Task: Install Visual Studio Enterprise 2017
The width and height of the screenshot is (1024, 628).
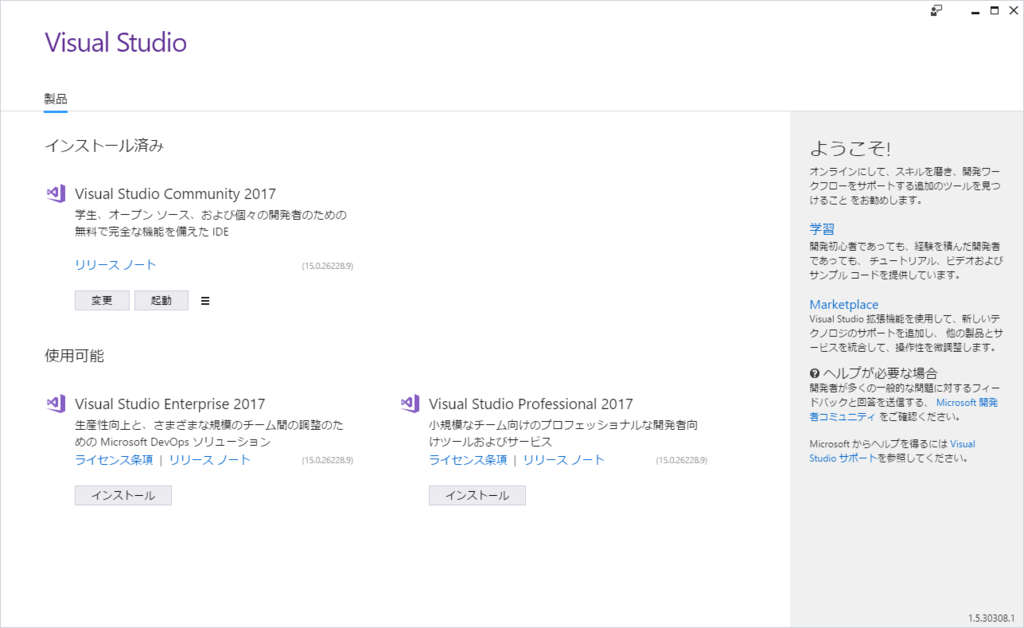Action: [123, 495]
